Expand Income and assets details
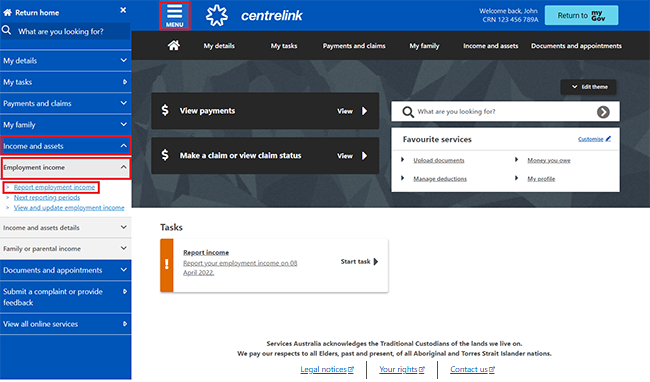650x382 pixels. (x=65, y=227)
